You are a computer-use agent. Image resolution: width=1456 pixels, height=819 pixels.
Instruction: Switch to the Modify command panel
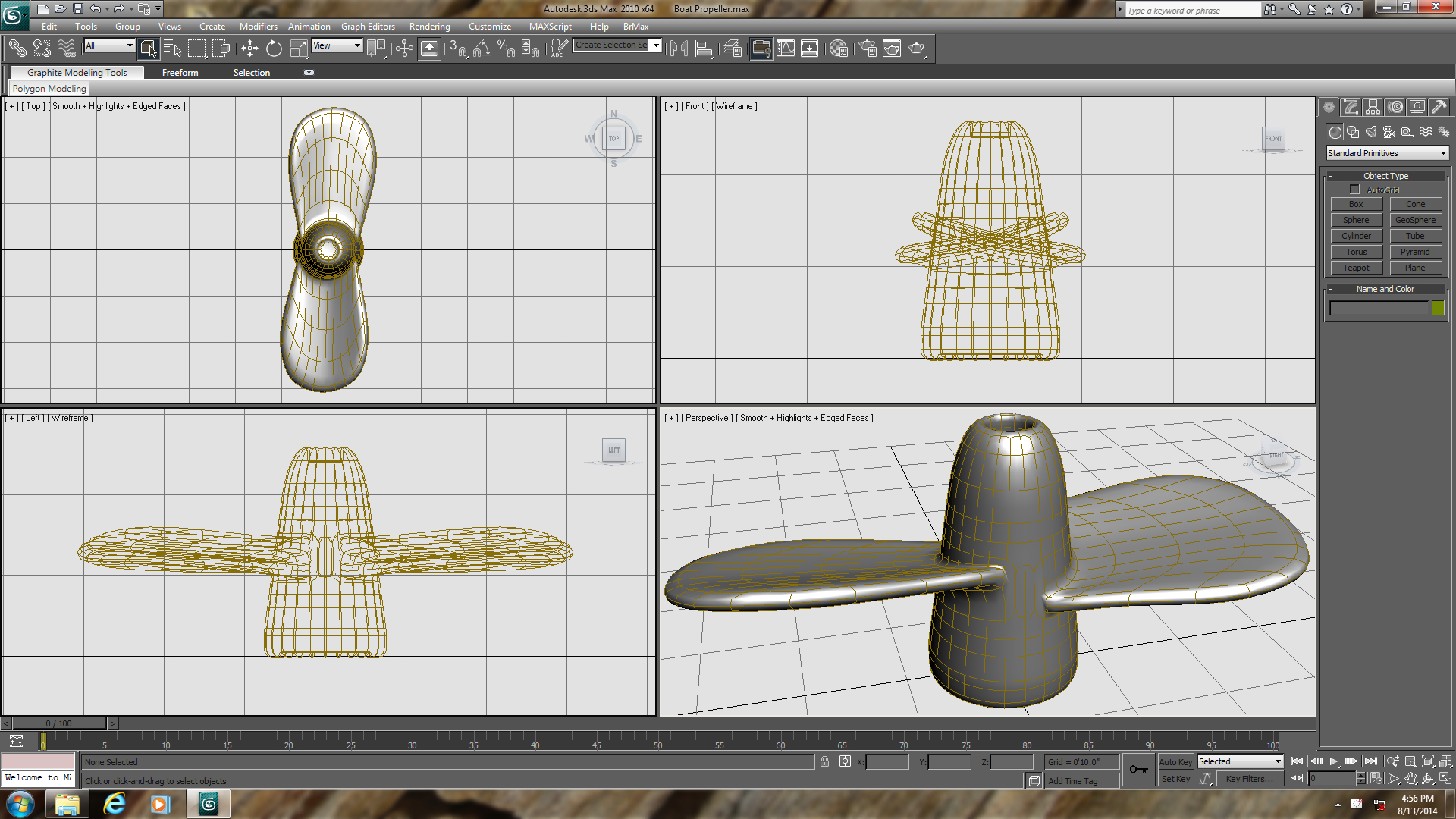pyautogui.click(x=1351, y=107)
